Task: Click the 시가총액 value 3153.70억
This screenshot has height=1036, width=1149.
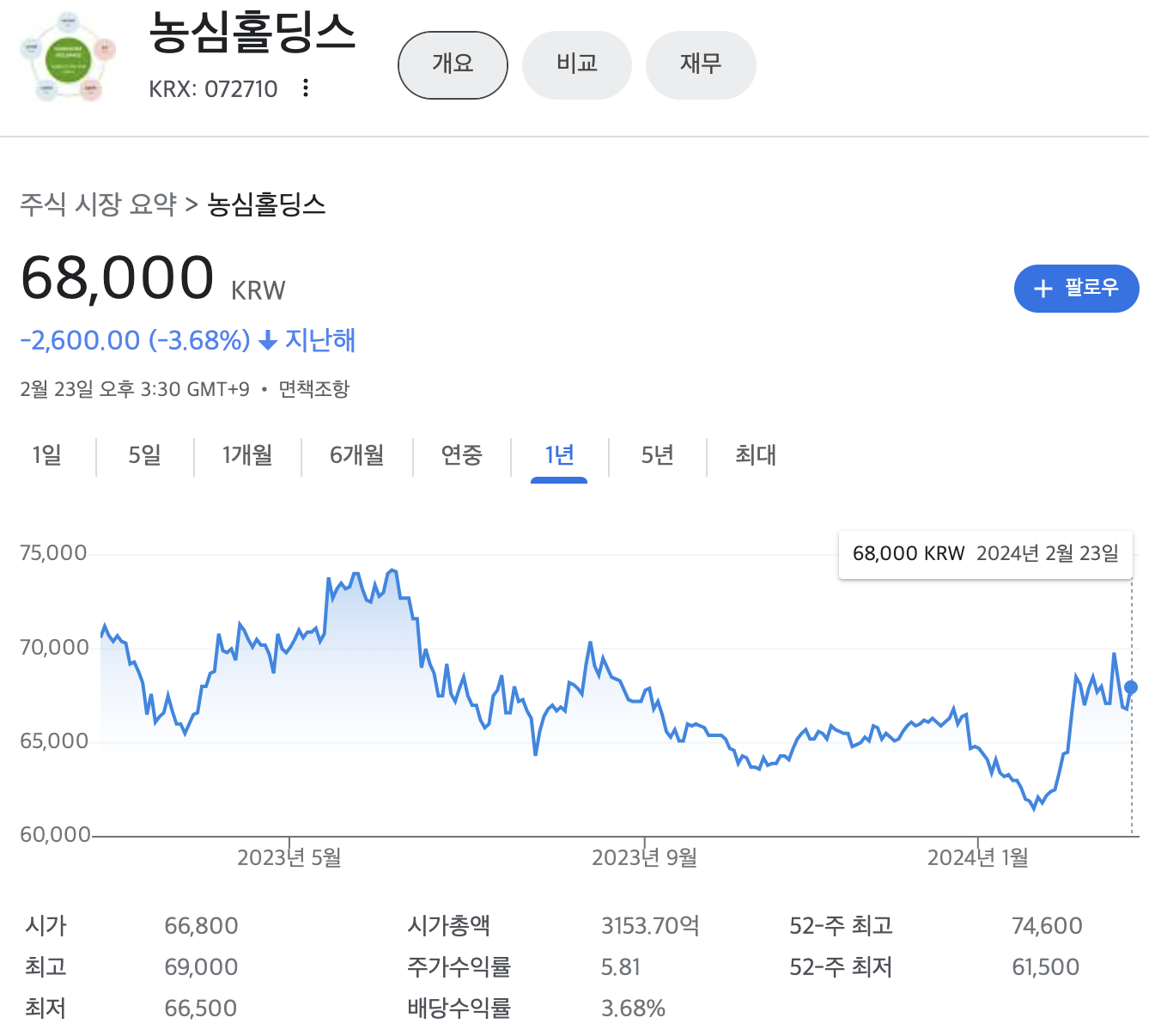Action: 650,926
